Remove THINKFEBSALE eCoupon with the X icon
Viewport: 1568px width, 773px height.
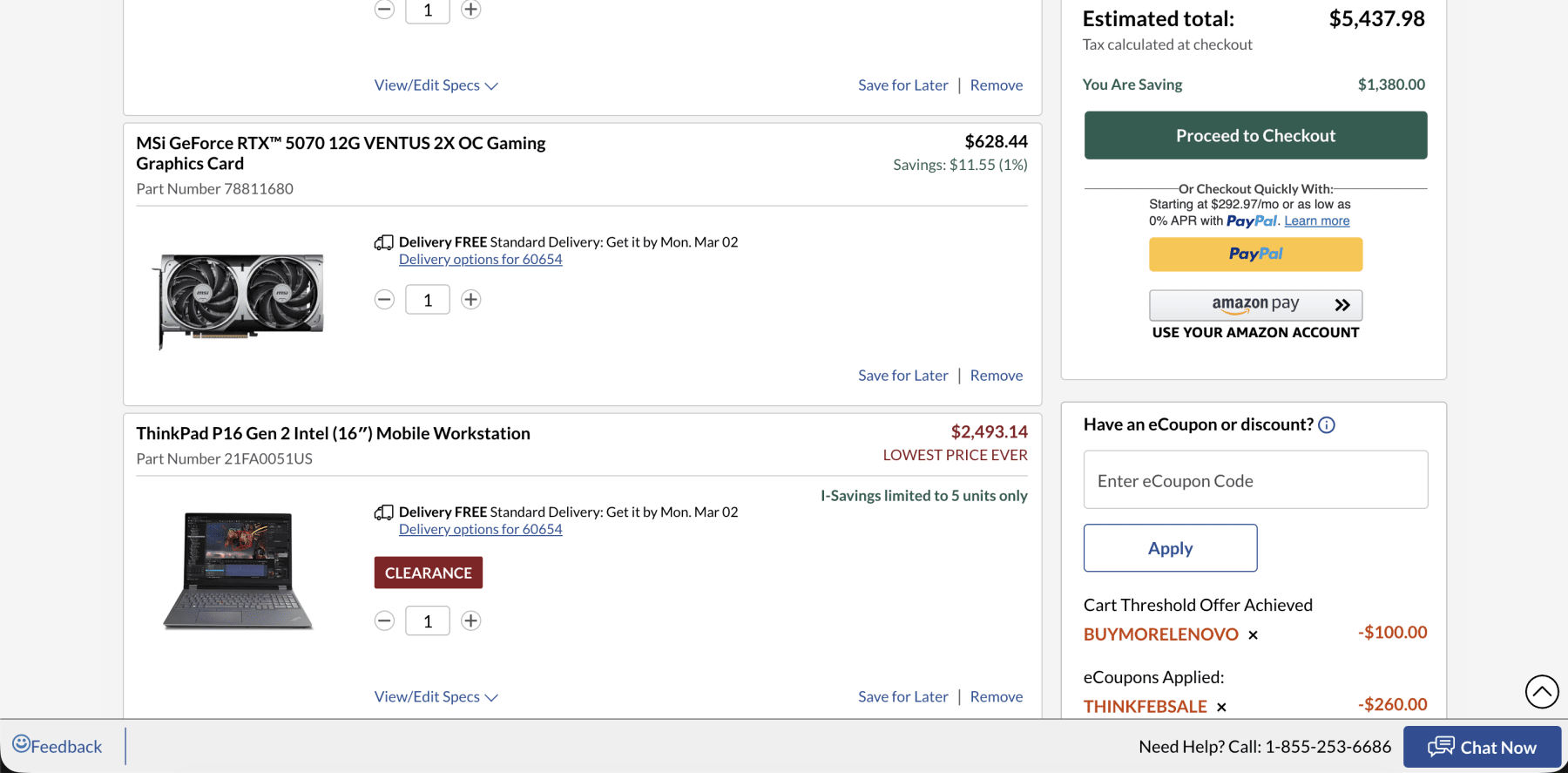[1221, 707]
